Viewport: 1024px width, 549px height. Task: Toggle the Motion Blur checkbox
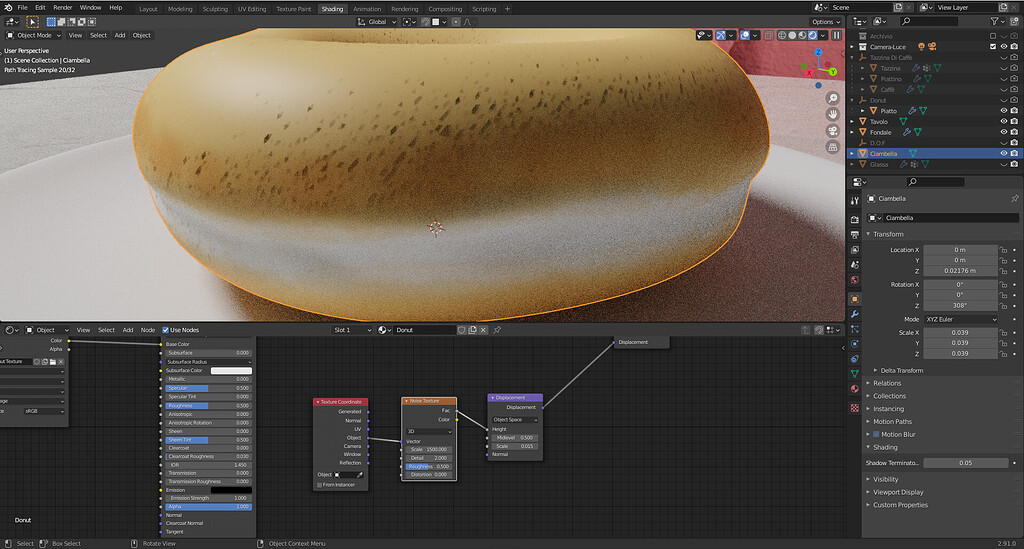(x=876, y=435)
